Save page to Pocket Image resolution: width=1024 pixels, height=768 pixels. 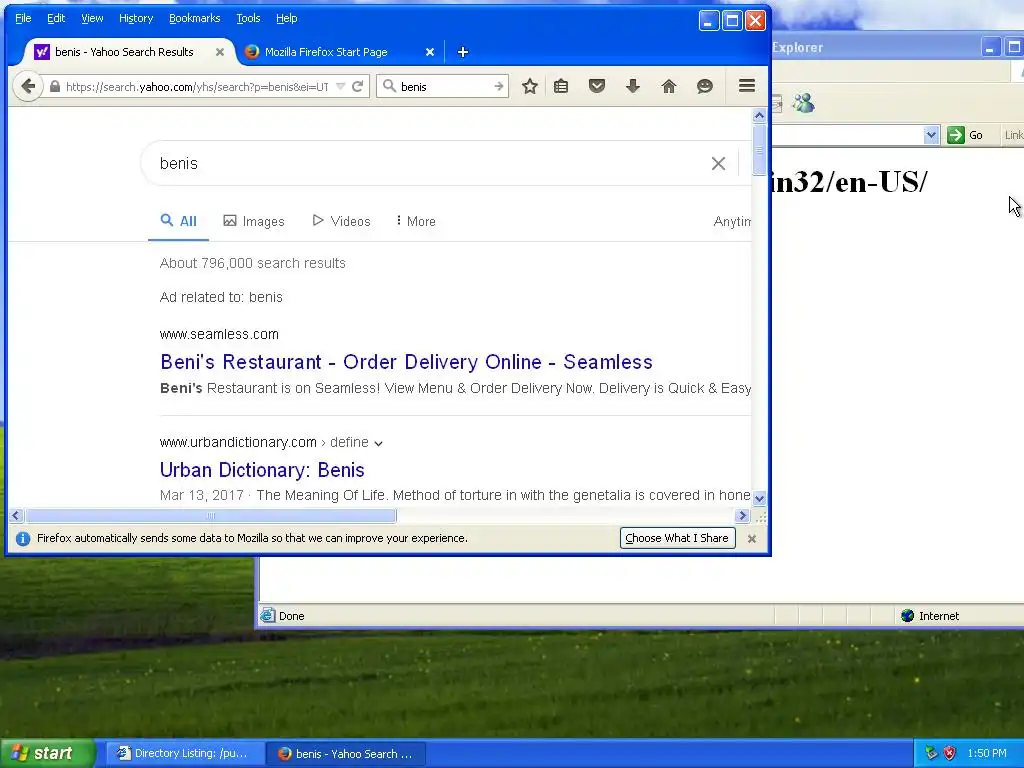597,86
